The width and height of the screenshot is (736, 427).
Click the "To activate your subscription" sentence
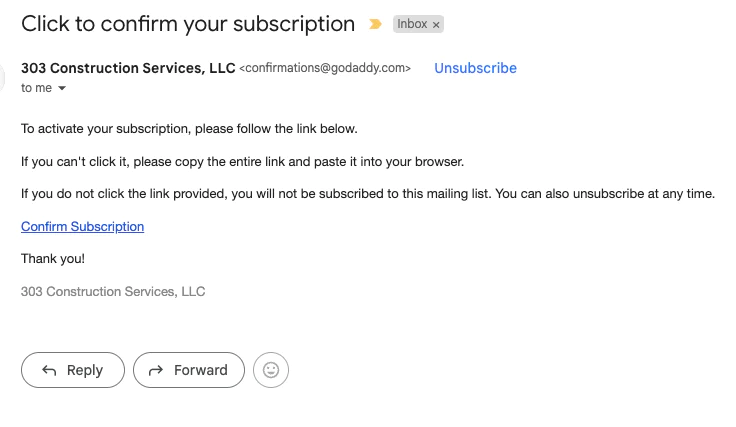tap(189, 129)
